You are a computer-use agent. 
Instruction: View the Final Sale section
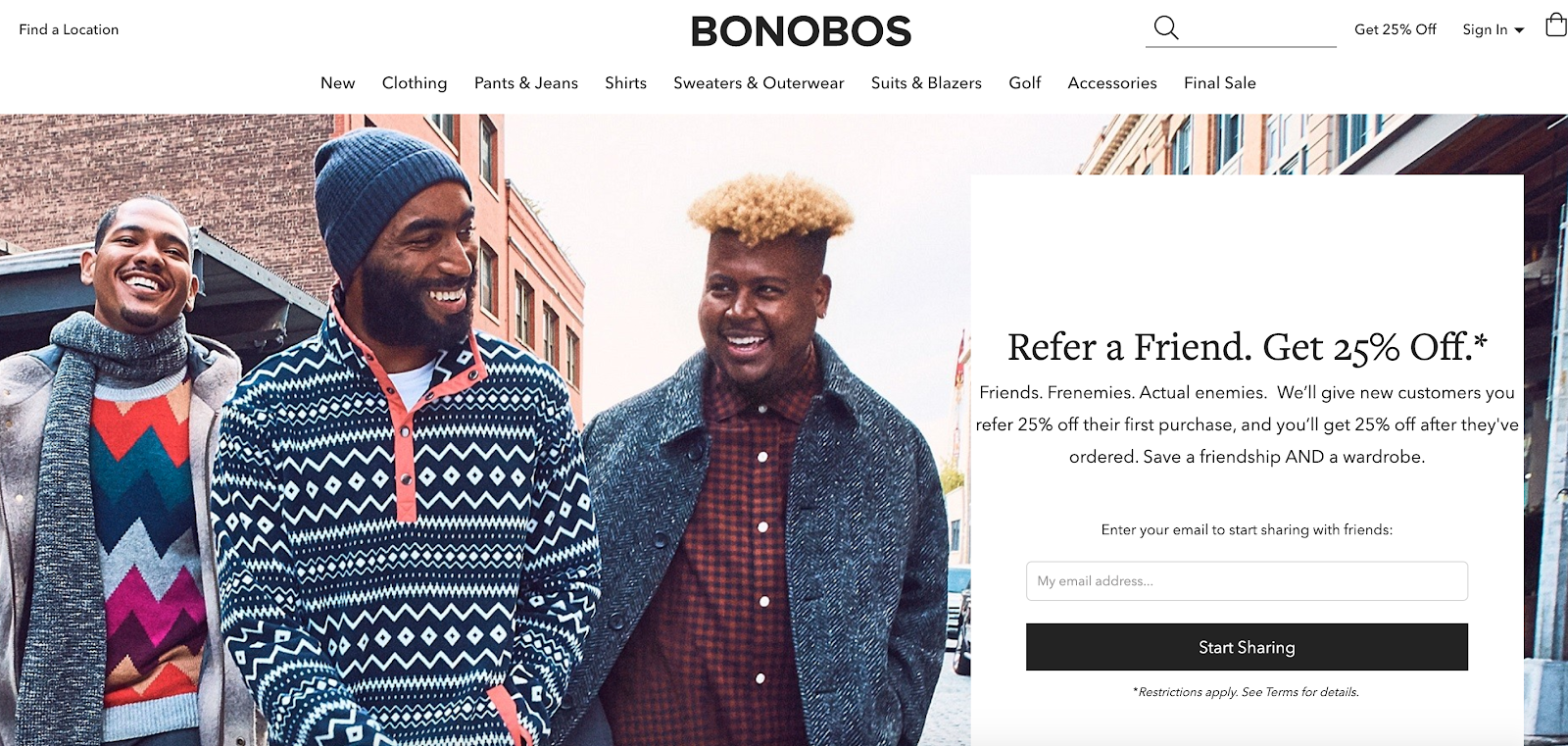click(x=1219, y=83)
